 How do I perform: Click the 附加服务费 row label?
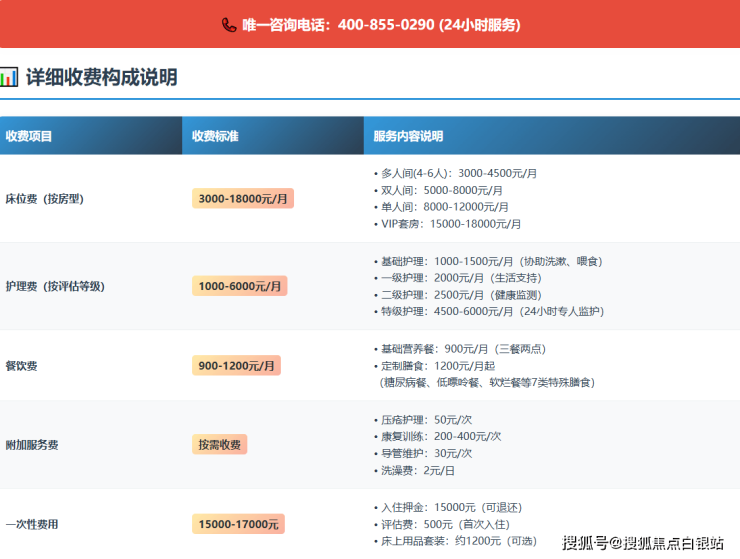(32, 445)
